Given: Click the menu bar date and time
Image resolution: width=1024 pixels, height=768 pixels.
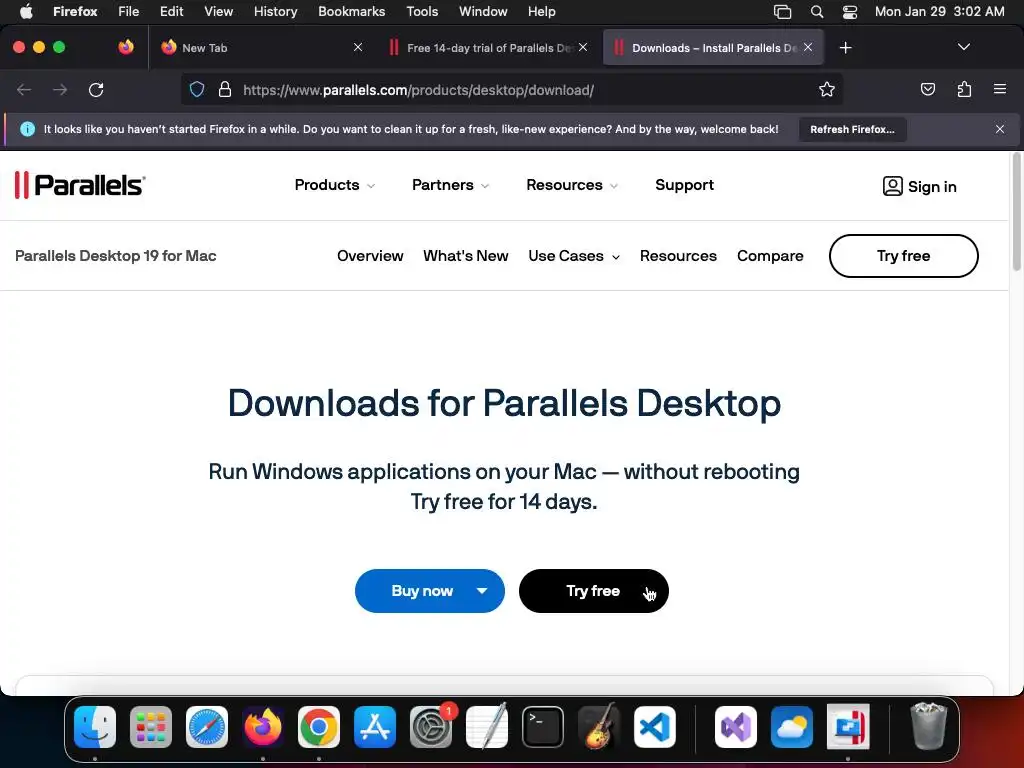Looking at the screenshot, I should point(939,11).
